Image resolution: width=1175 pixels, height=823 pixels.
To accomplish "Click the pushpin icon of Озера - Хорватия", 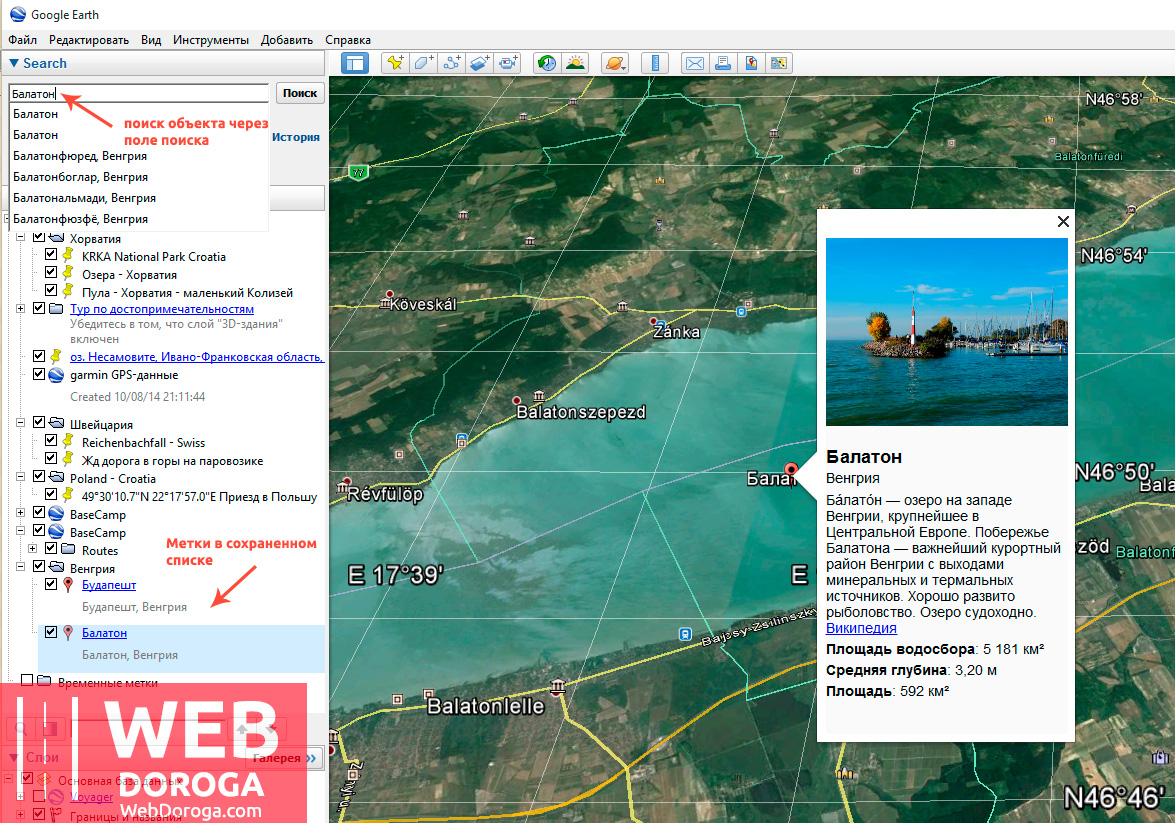I will tap(68, 273).
